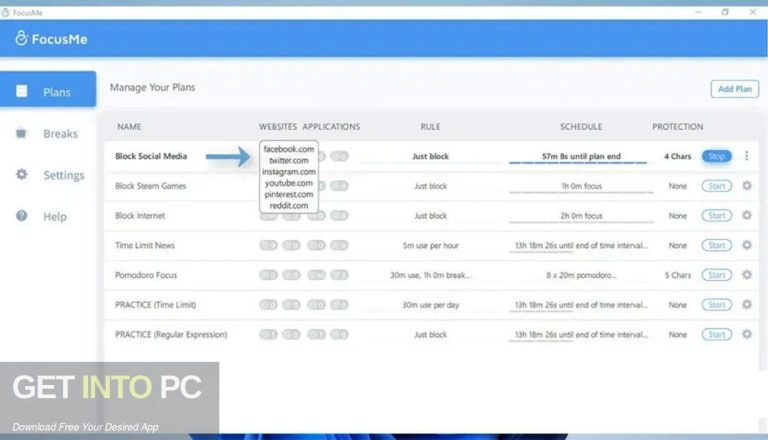Viewport: 768px width, 440px height.
Task: Open Plans via its sidebar icon
Action: coord(22,91)
